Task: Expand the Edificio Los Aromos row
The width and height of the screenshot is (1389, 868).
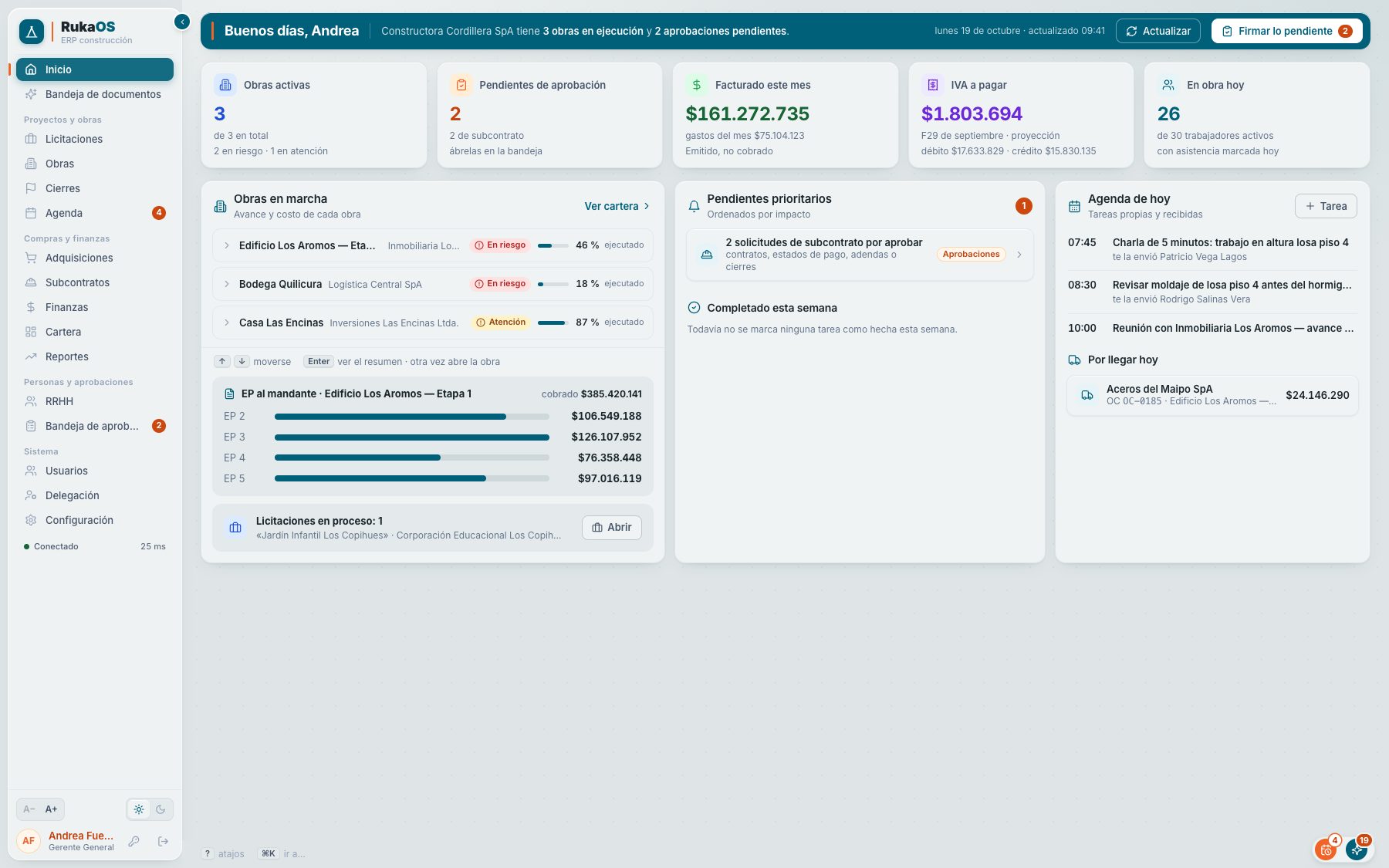Action: point(227,245)
